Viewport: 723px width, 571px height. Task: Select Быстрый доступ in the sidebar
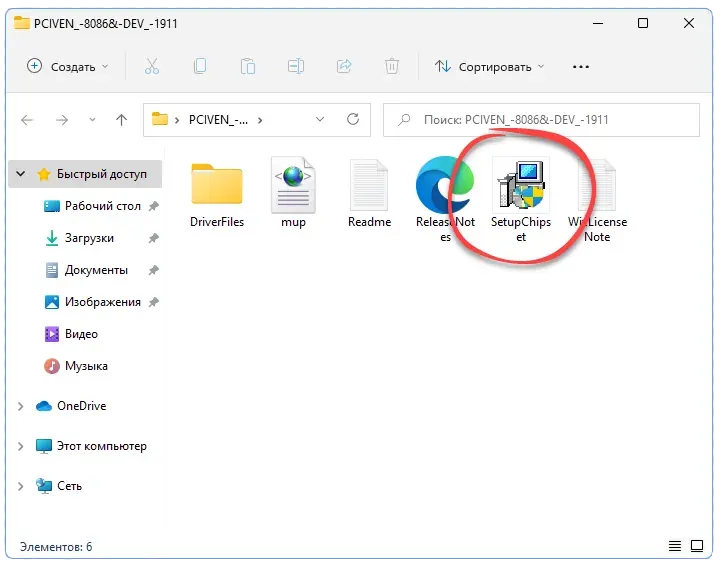click(85, 174)
